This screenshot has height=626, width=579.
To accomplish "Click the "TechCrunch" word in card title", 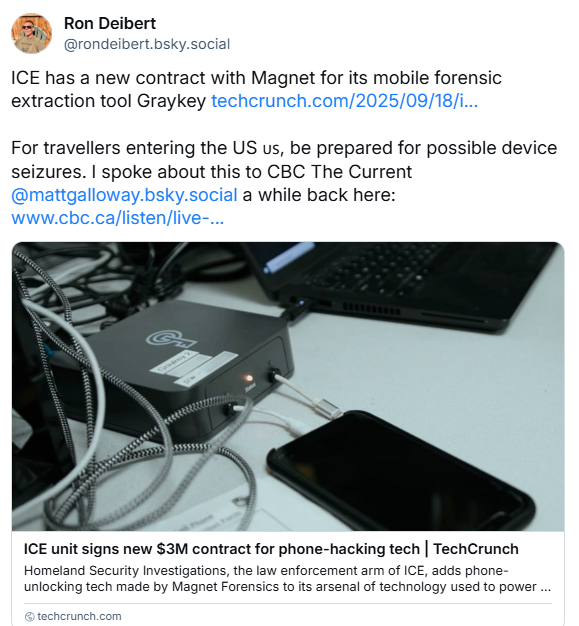I will point(476,549).
